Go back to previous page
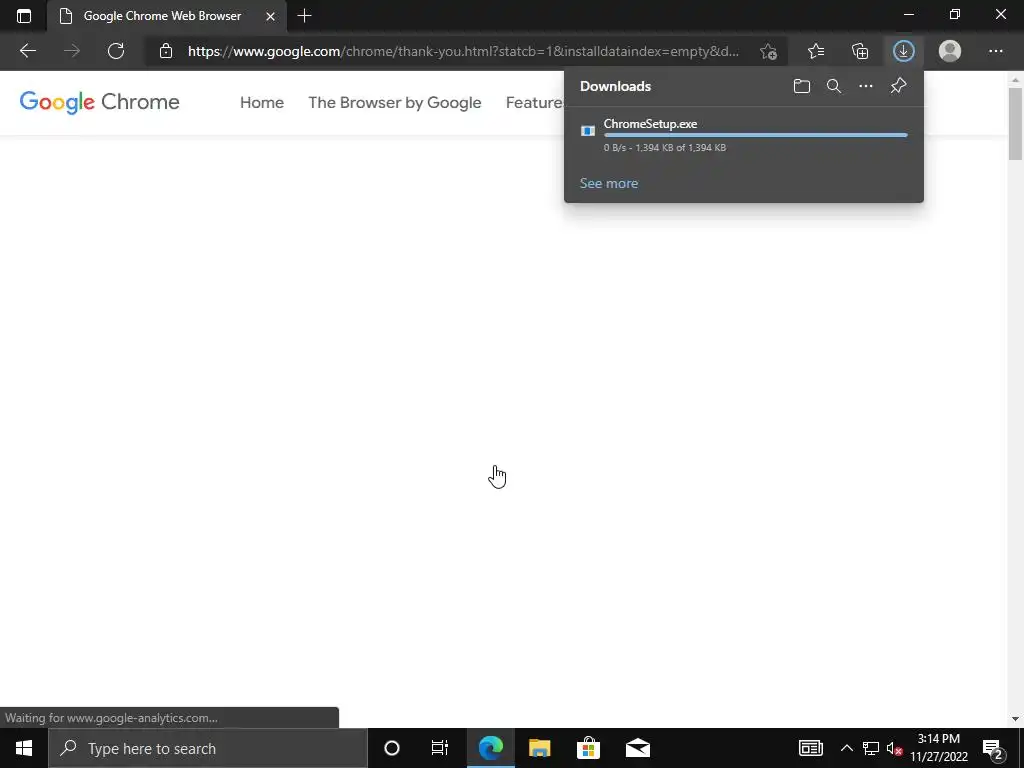 27,51
